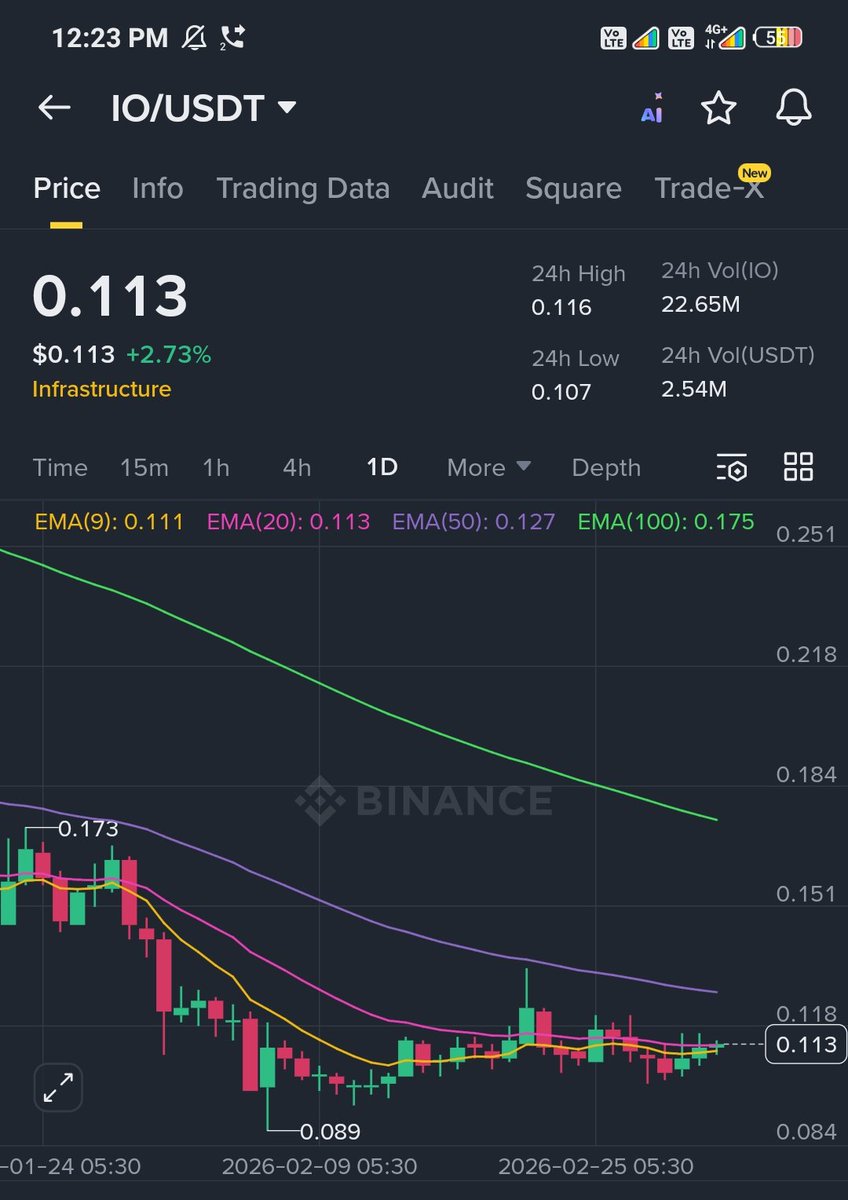Select the 4h chart interval
The image size is (848, 1200).
click(x=297, y=467)
